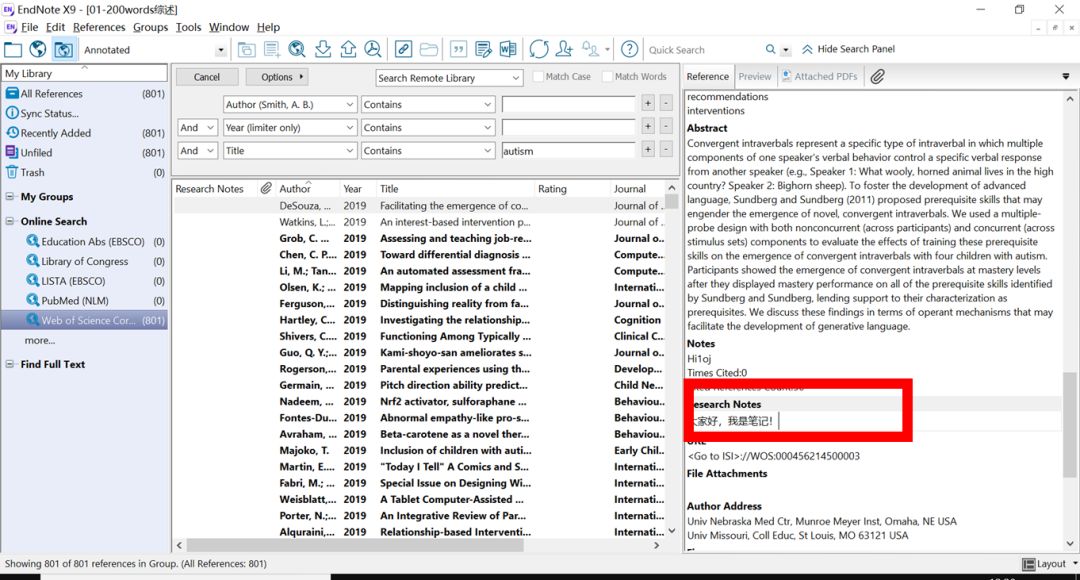1080x580 pixels.
Task: Click the Title search field containing autism
Action: (568, 151)
